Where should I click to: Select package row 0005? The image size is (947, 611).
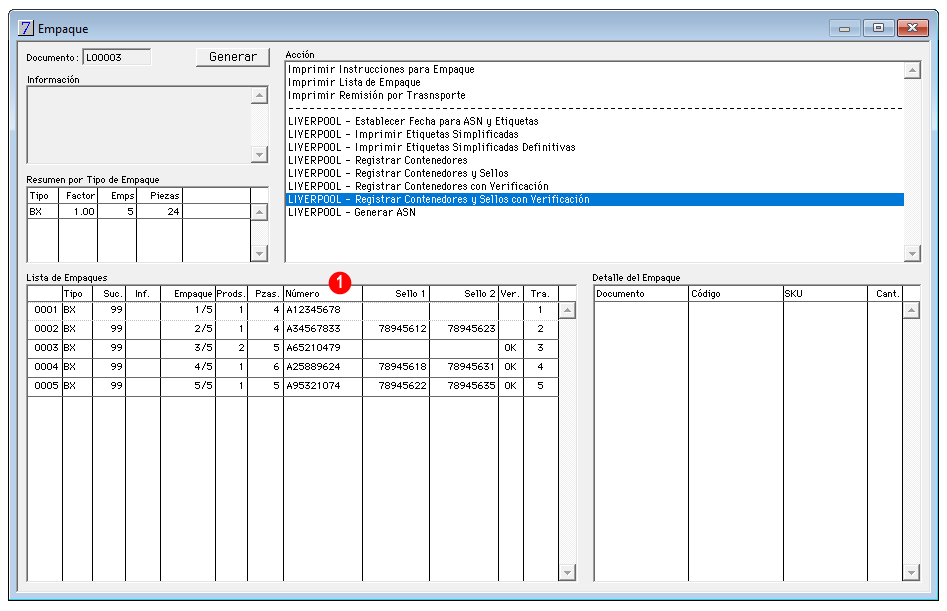click(293, 386)
